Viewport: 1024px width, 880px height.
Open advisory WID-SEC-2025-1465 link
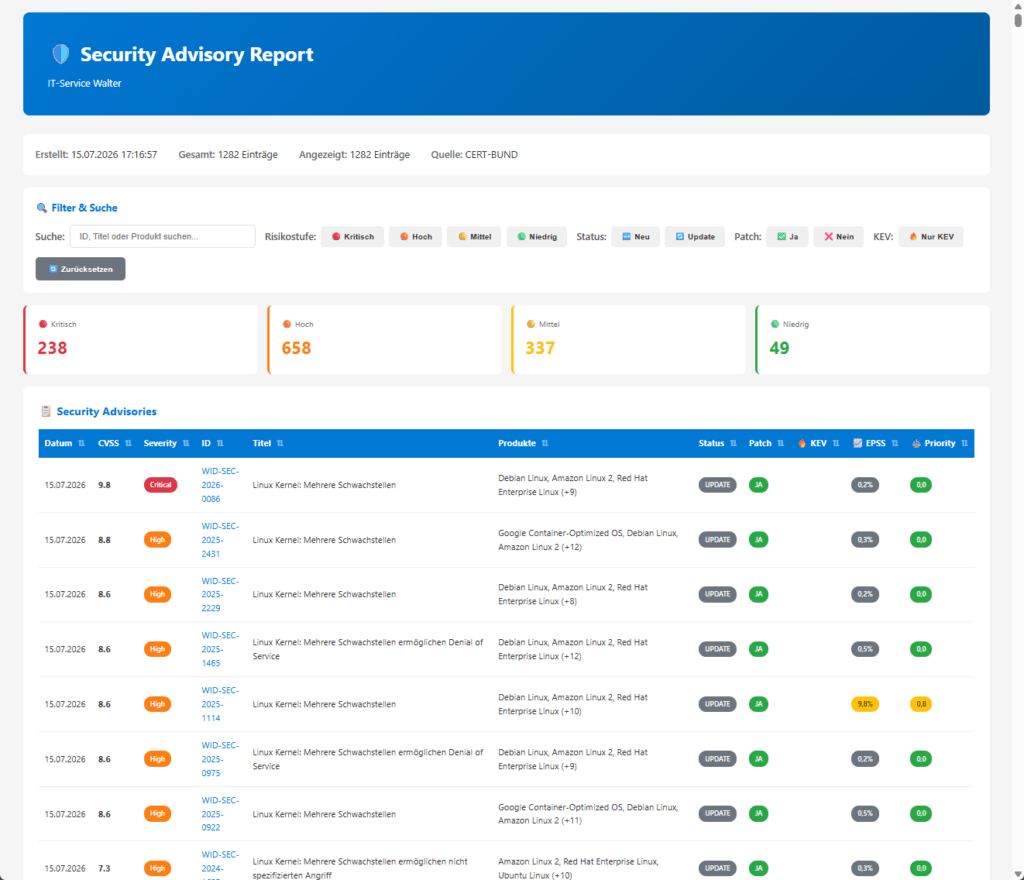click(220, 649)
